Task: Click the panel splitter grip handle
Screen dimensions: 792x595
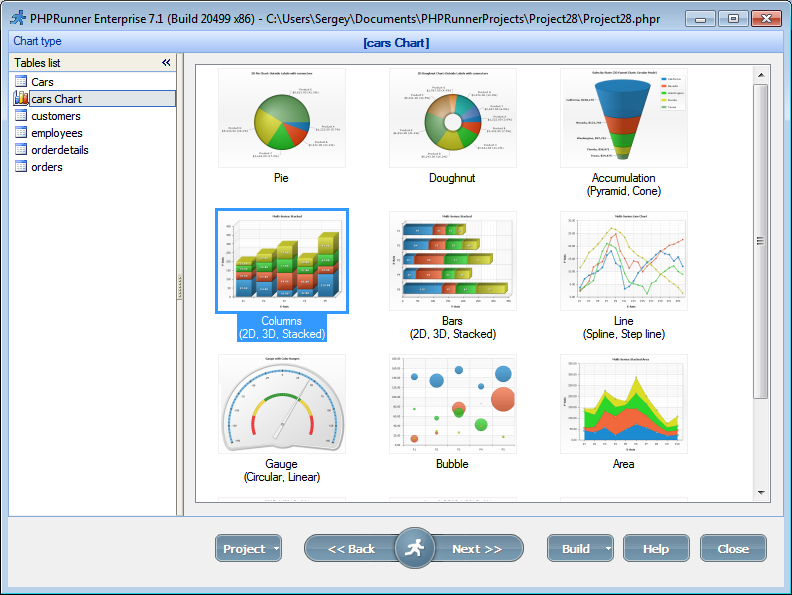Action: [179, 287]
